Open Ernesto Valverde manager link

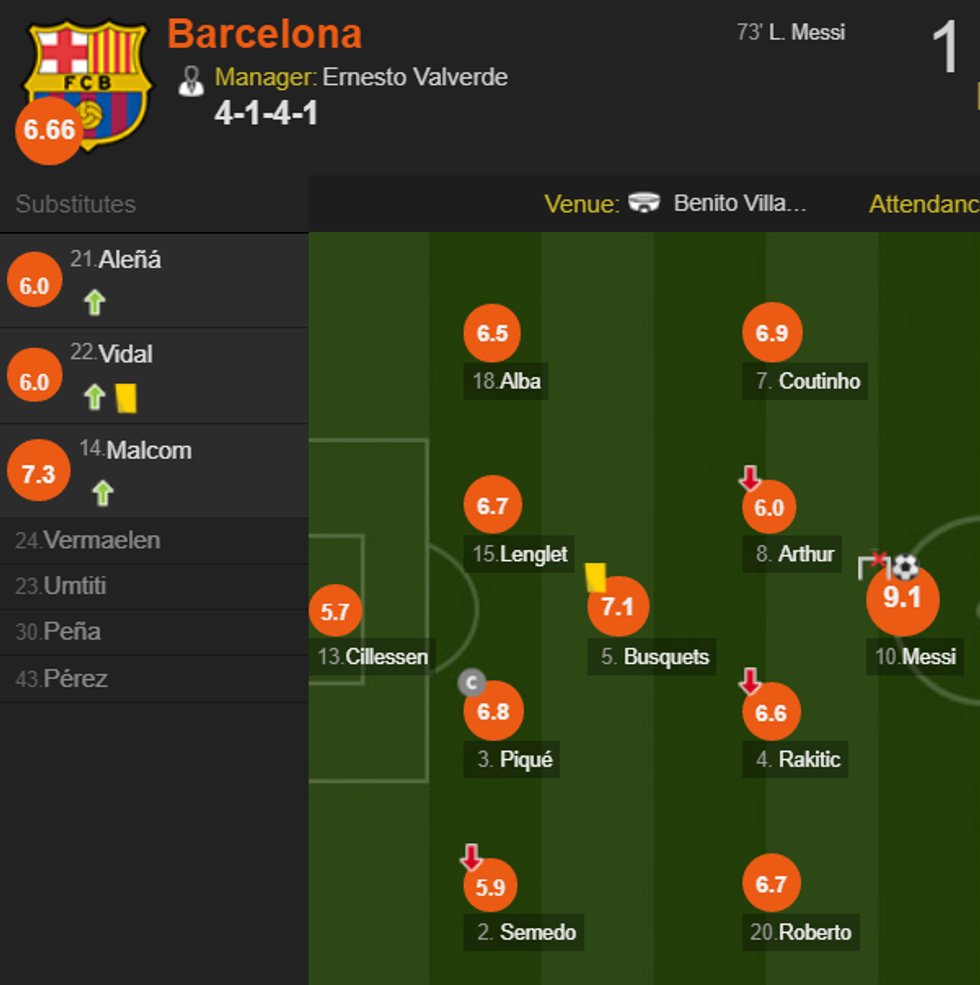point(414,77)
